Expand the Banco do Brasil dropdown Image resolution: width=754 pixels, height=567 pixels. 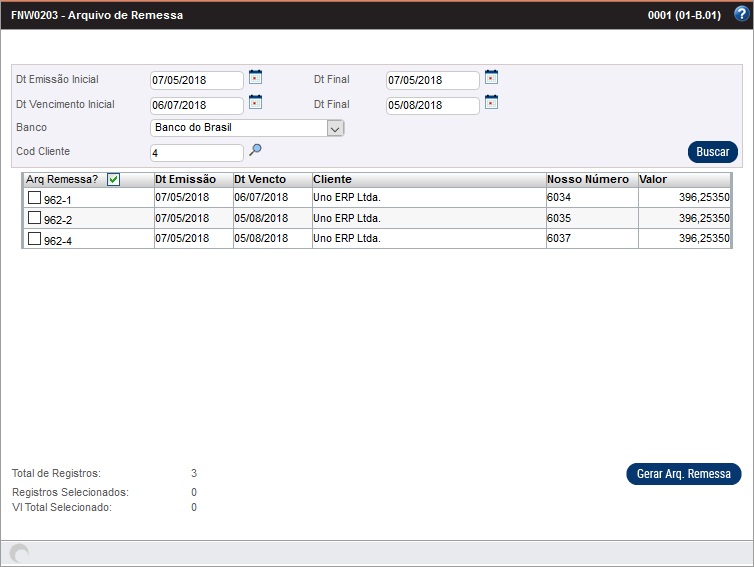click(x=335, y=128)
